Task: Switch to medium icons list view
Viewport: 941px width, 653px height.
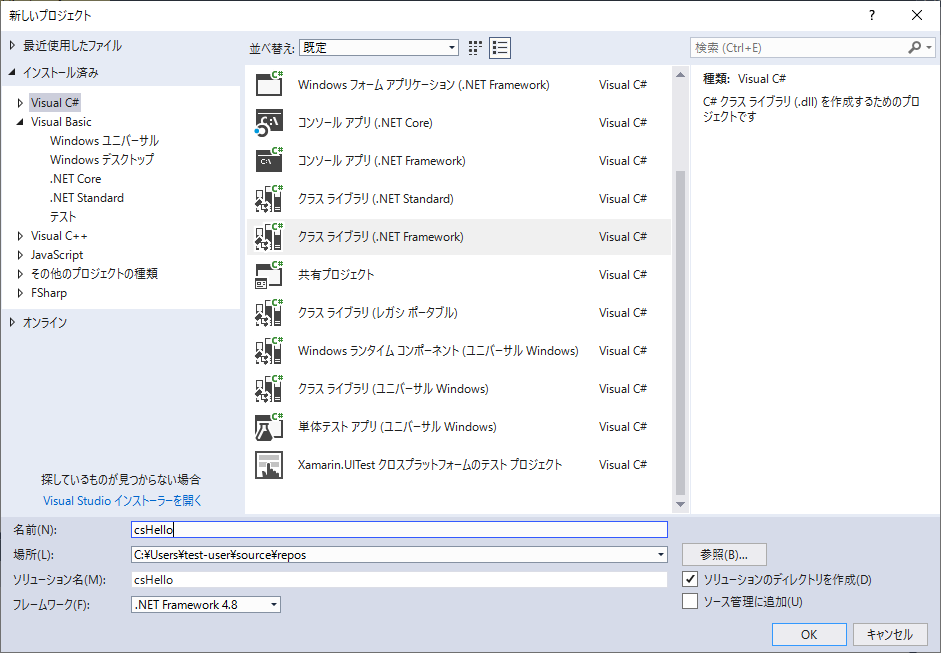Action: 500,48
